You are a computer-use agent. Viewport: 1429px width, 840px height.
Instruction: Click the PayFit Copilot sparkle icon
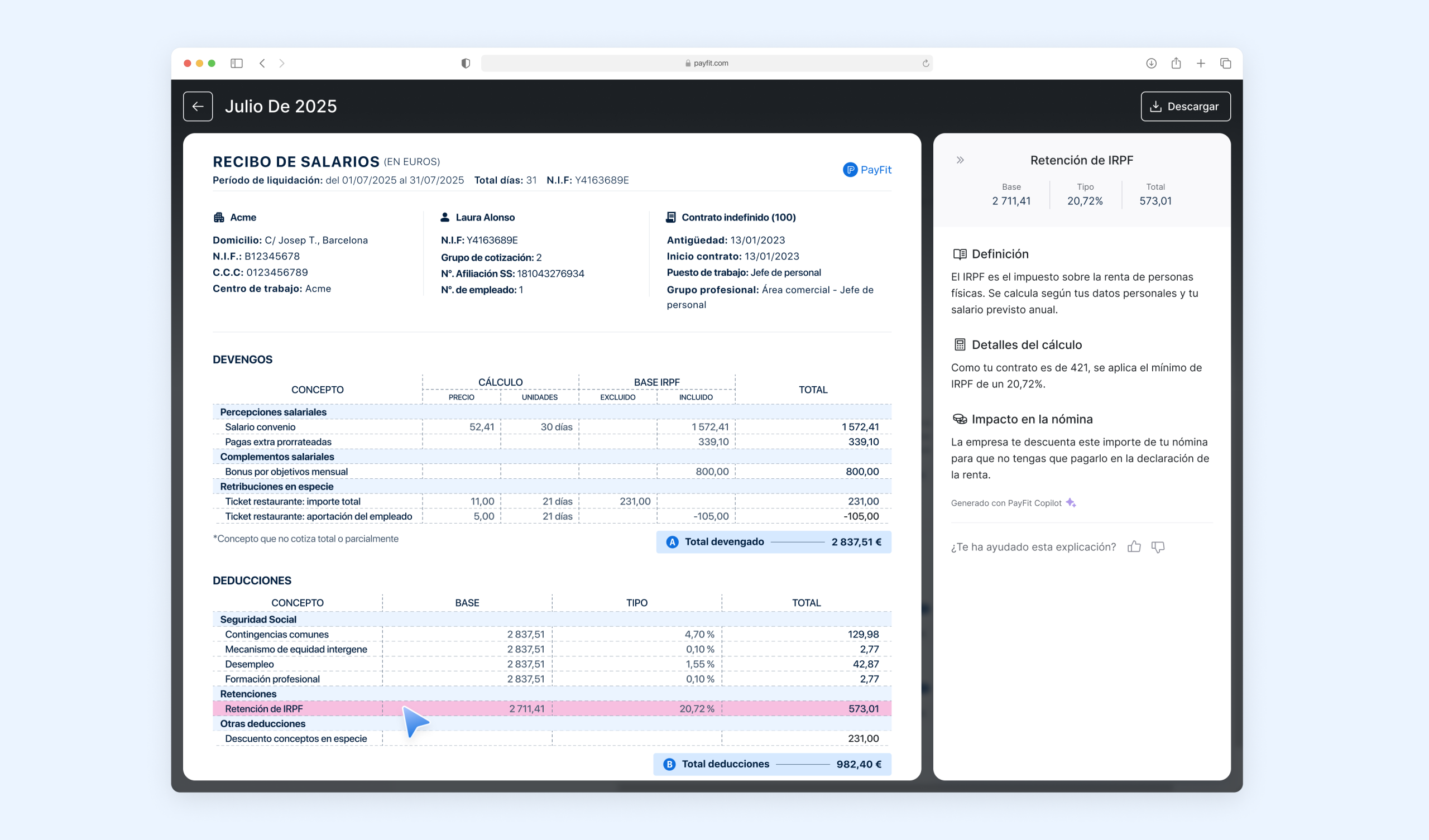coord(1071,502)
